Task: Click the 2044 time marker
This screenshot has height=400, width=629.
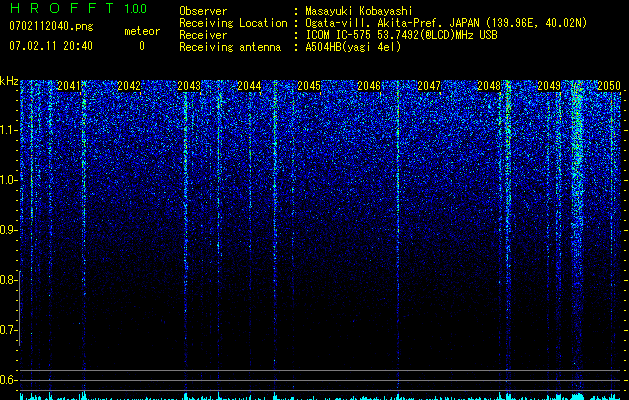Action: pyautogui.click(x=249, y=86)
